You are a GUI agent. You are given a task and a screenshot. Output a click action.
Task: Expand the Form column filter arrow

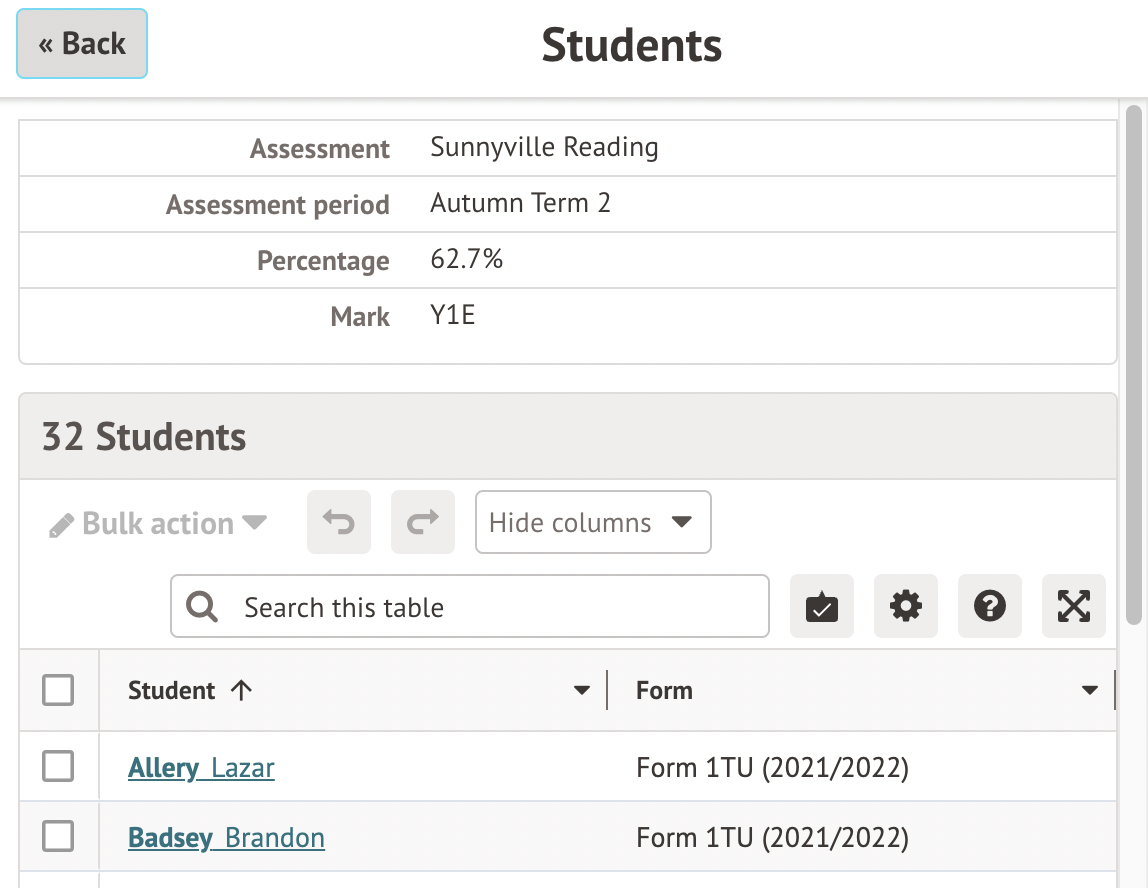(x=1090, y=691)
